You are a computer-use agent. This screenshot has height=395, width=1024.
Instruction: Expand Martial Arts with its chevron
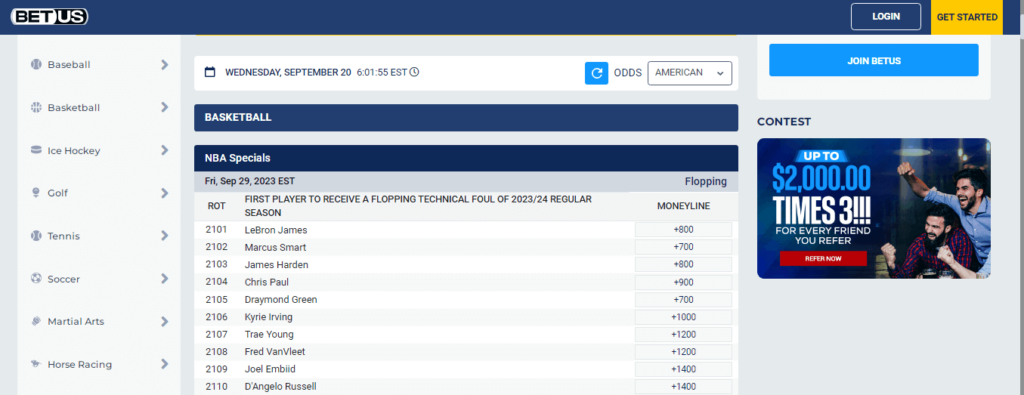pos(165,321)
